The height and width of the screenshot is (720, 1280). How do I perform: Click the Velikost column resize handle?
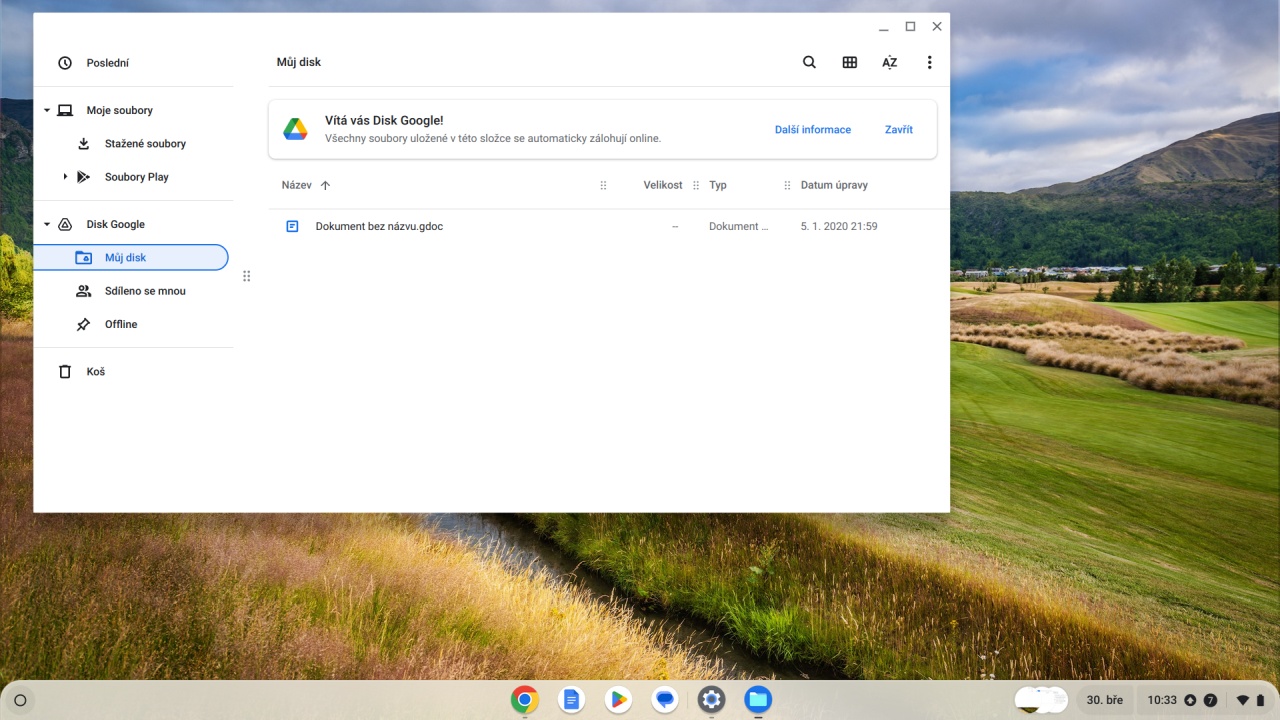tap(696, 185)
